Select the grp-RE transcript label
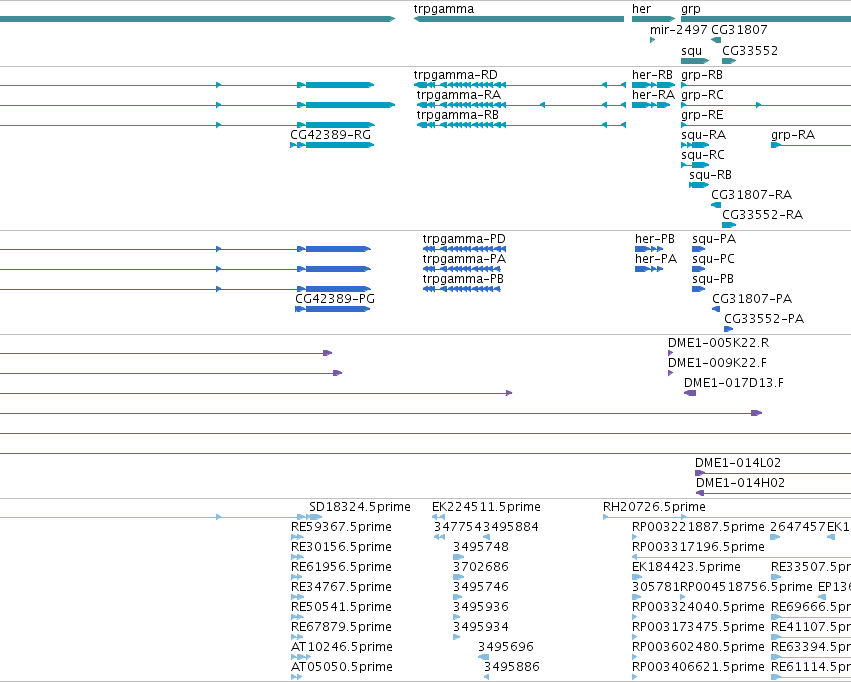 [x=702, y=115]
